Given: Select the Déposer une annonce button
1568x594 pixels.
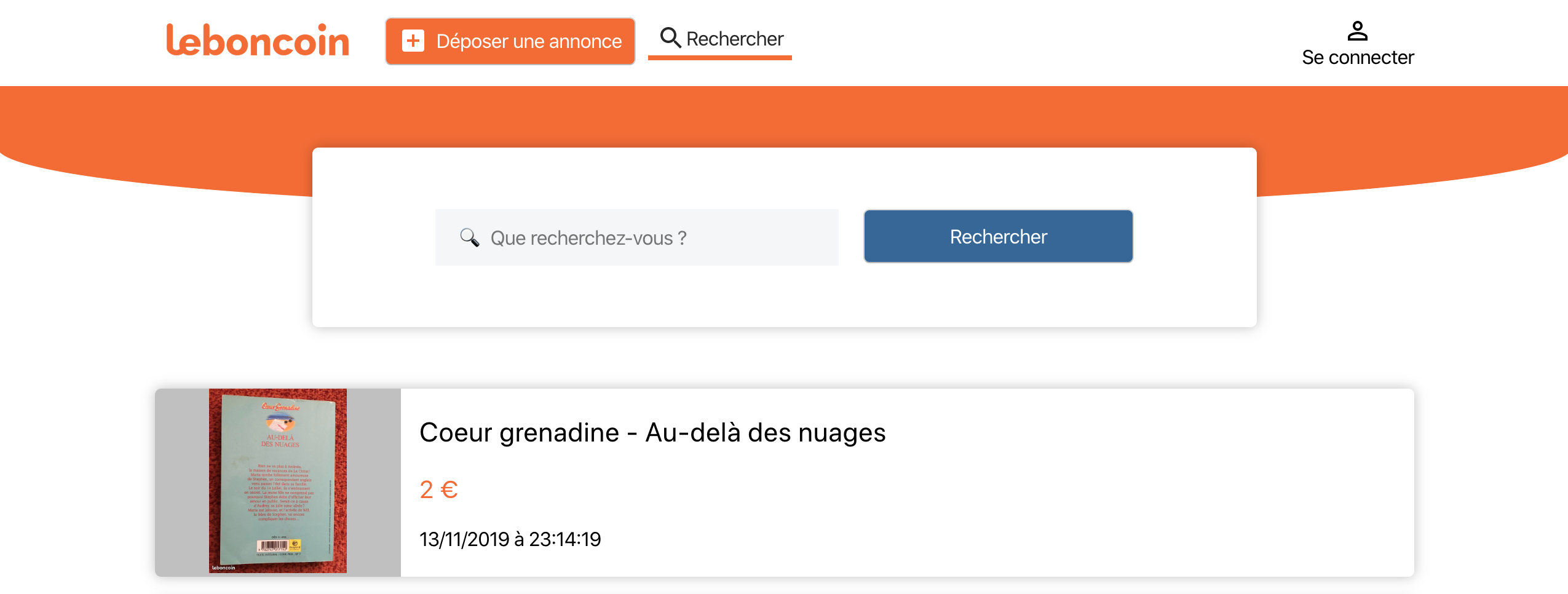Looking at the screenshot, I should pyautogui.click(x=510, y=41).
